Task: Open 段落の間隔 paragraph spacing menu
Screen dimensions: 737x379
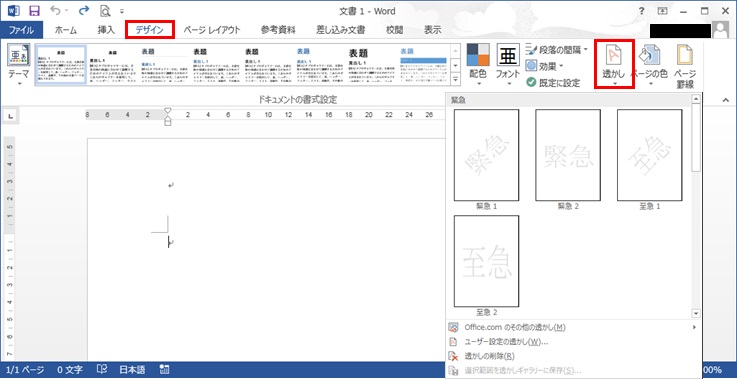Action: click(557, 49)
